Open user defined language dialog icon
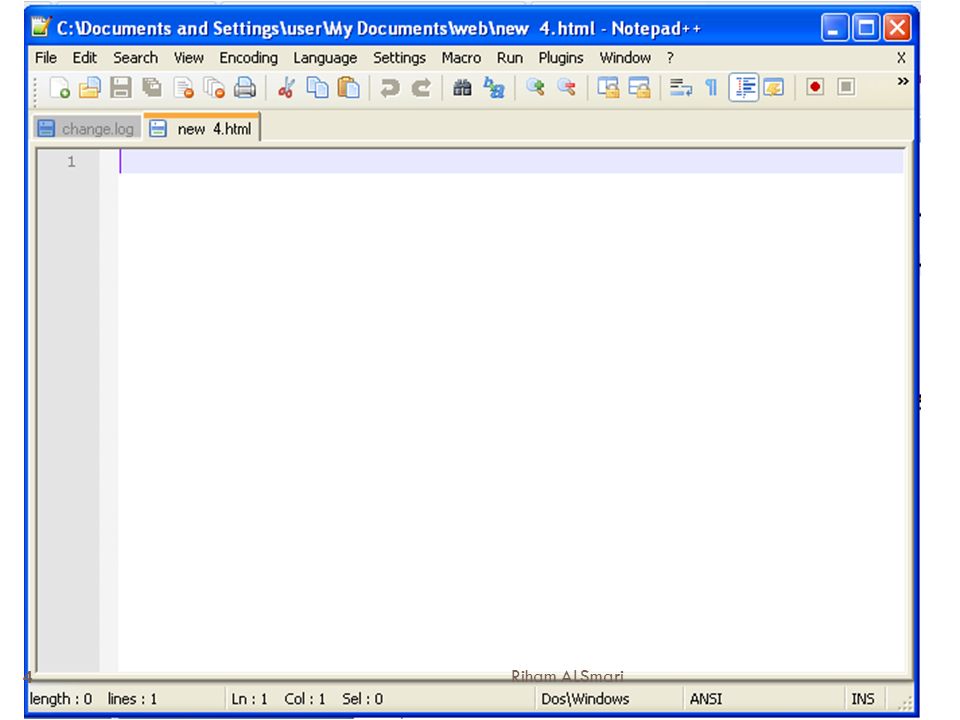This screenshot has height=720, width=960. point(774,88)
